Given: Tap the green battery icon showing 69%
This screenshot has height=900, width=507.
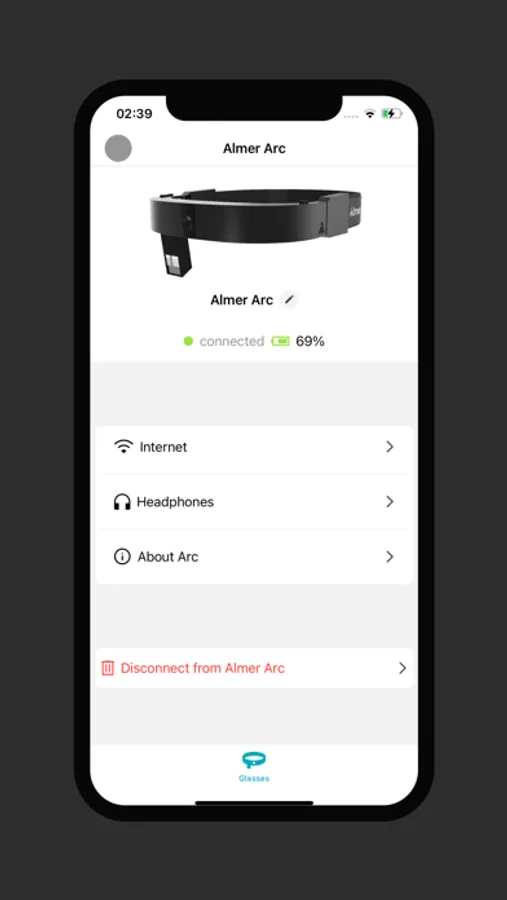Looking at the screenshot, I should (x=280, y=342).
